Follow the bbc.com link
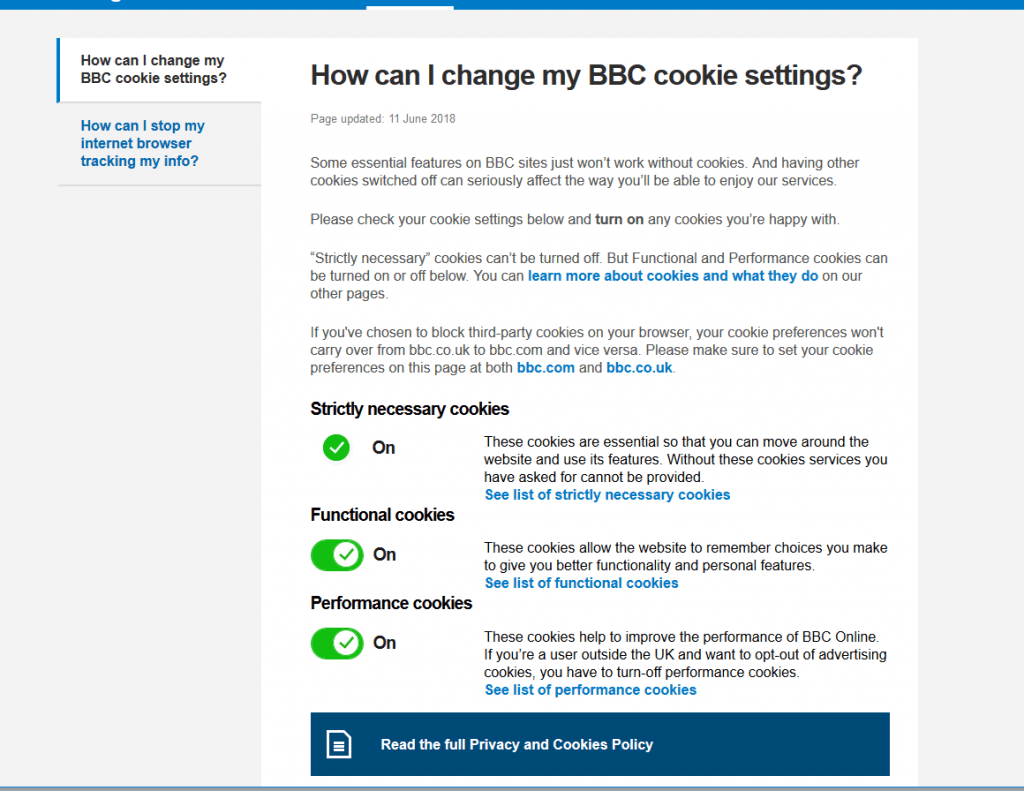Viewport: 1024px width, 791px height. (x=546, y=368)
